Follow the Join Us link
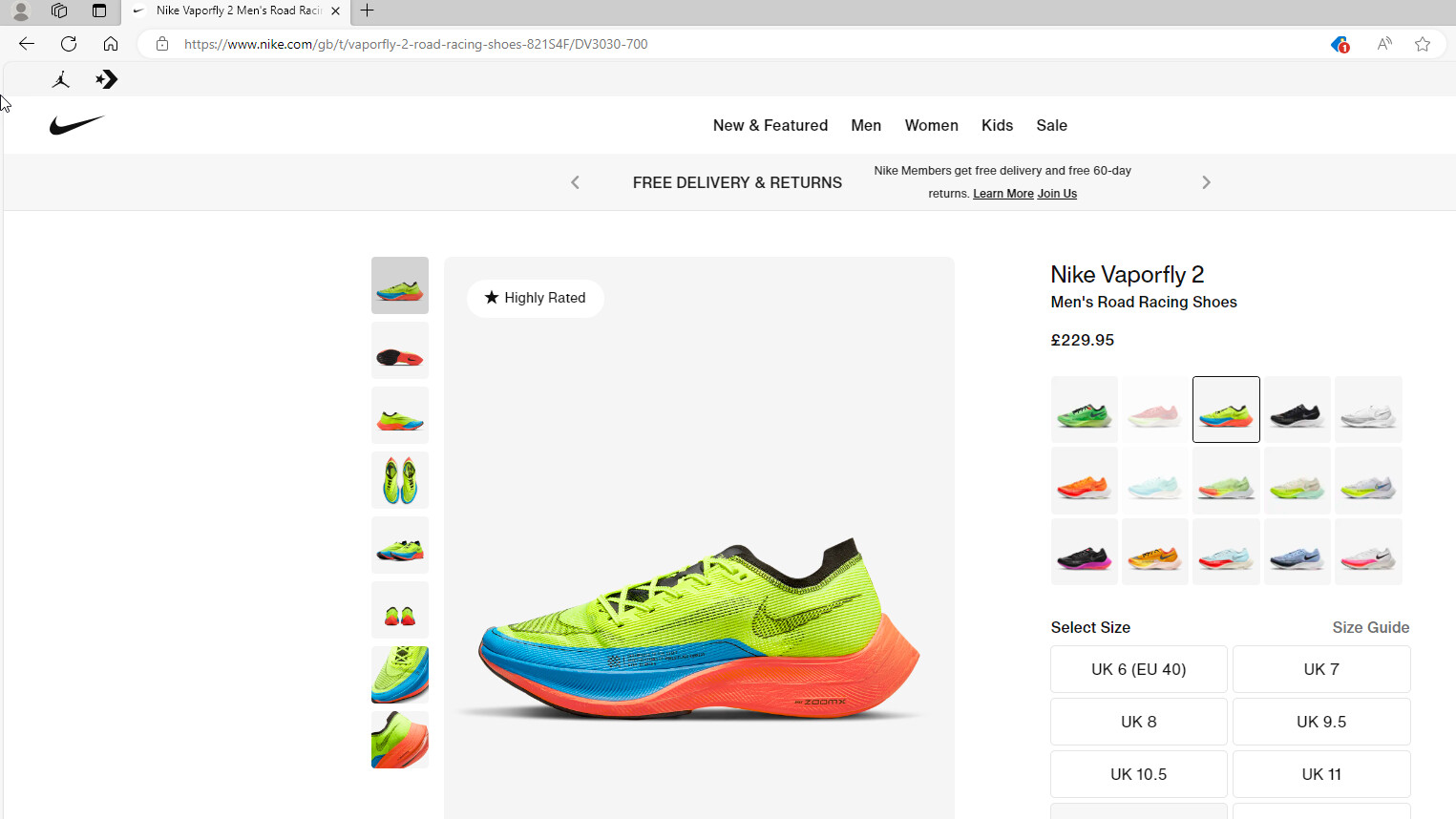 (1057, 194)
